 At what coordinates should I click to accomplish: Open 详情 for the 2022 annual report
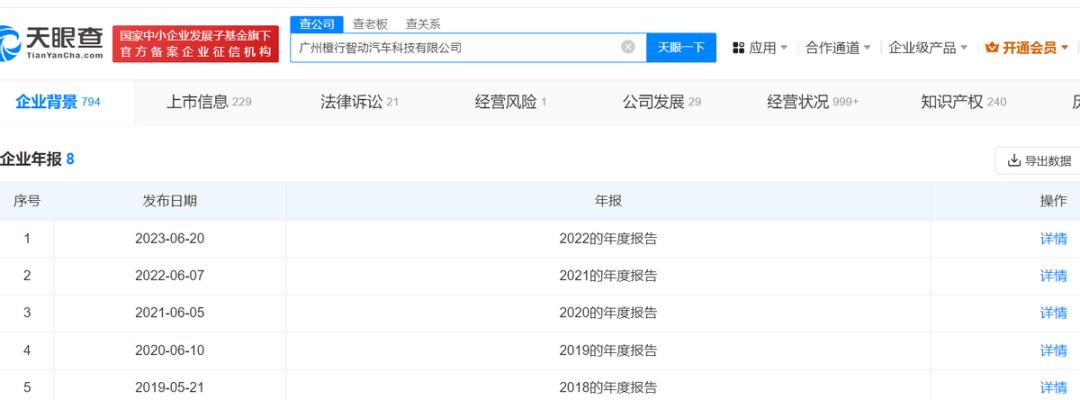[1053, 239]
